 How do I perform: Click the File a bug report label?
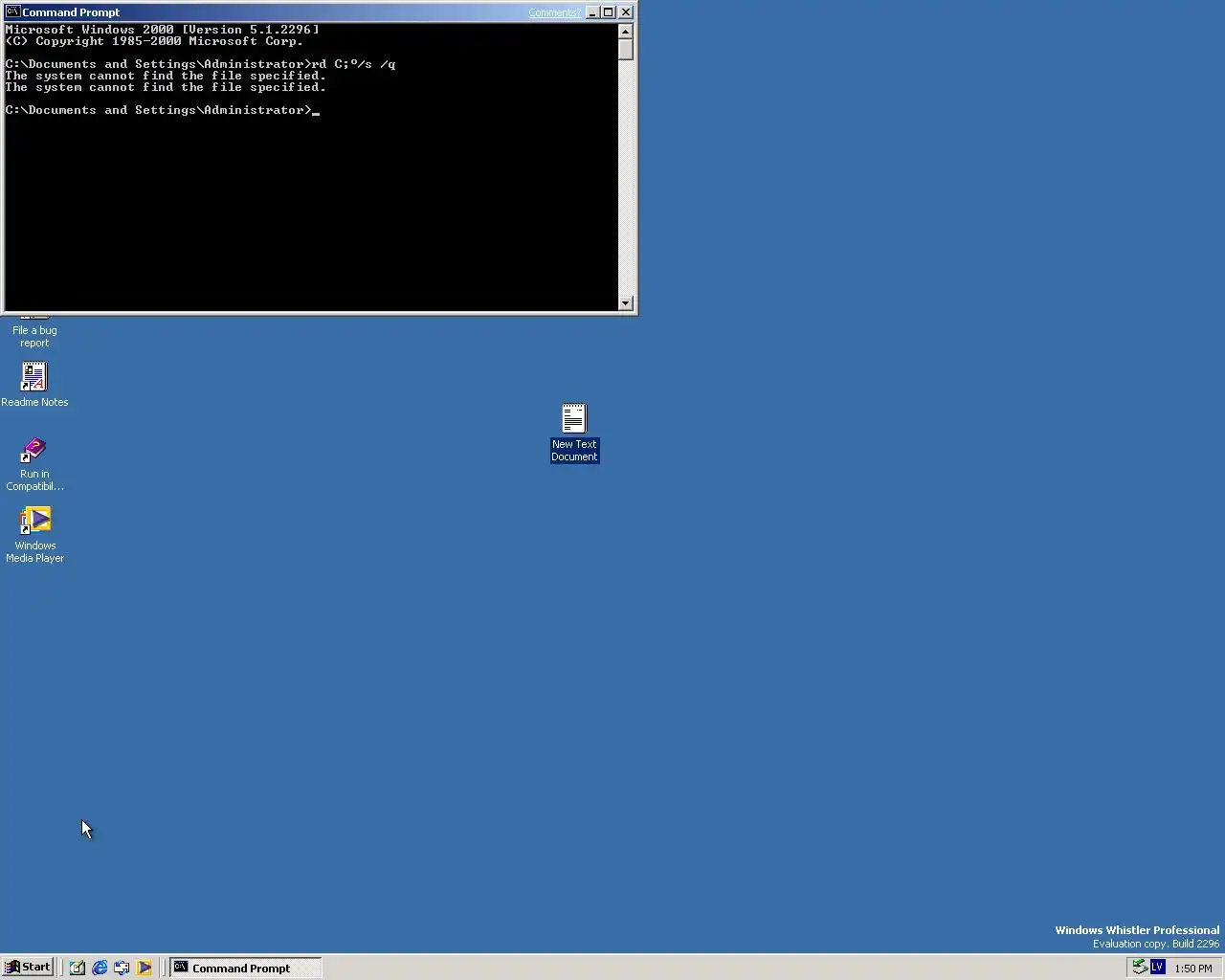(34, 336)
